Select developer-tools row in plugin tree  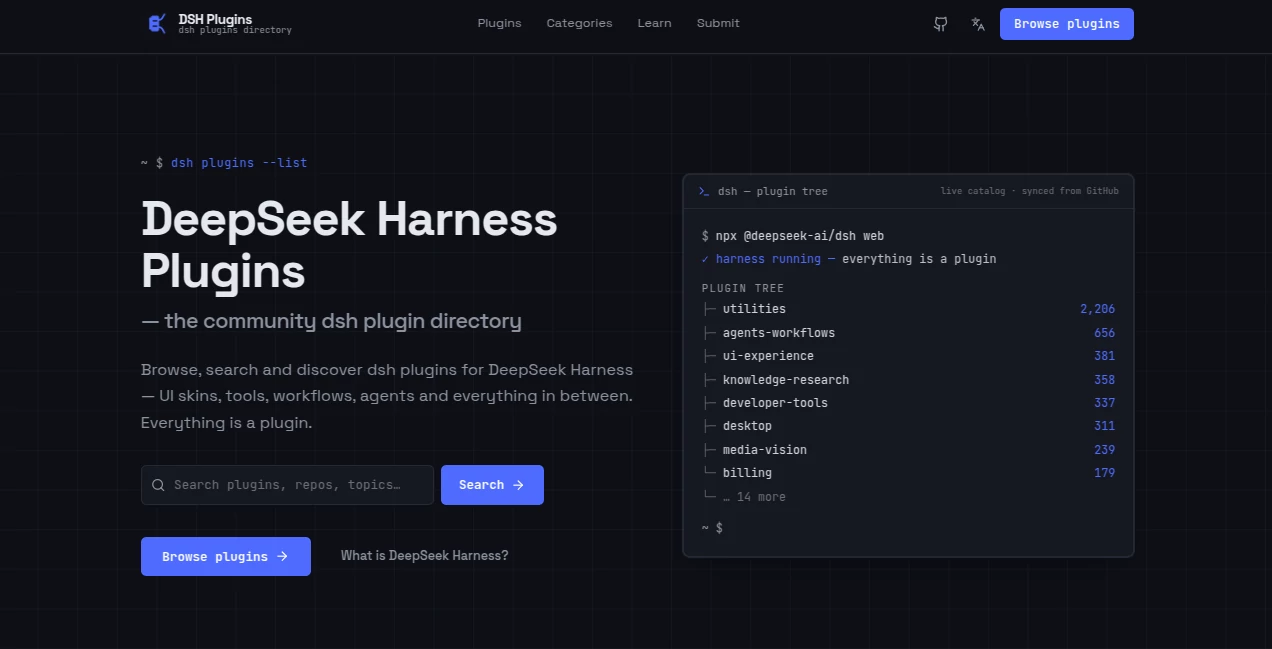pos(908,403)
